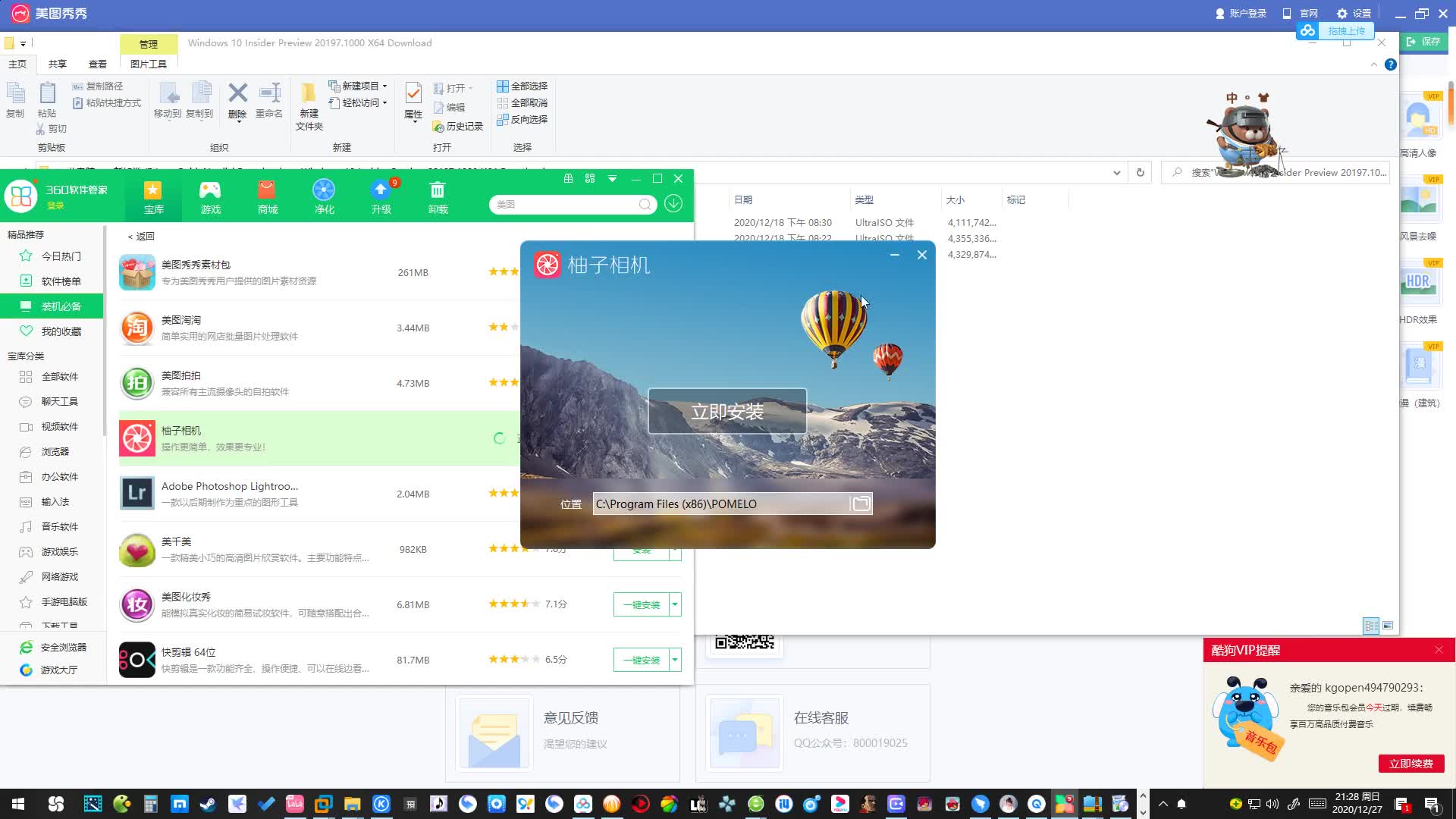Select 办公软件 category

pos(52,477)
